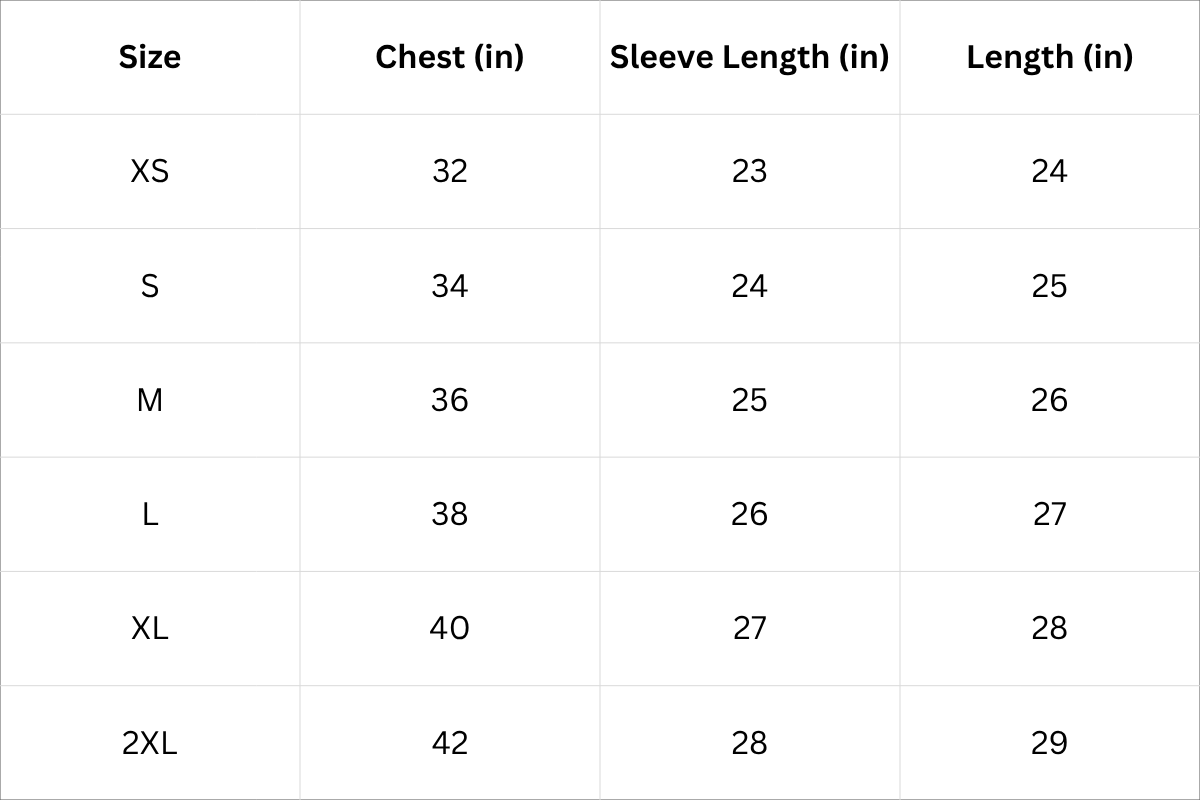Screen dimensions: 1200x800
Task: Select length value 29 in 2XL row
Action: click(x=1049, y=743)
